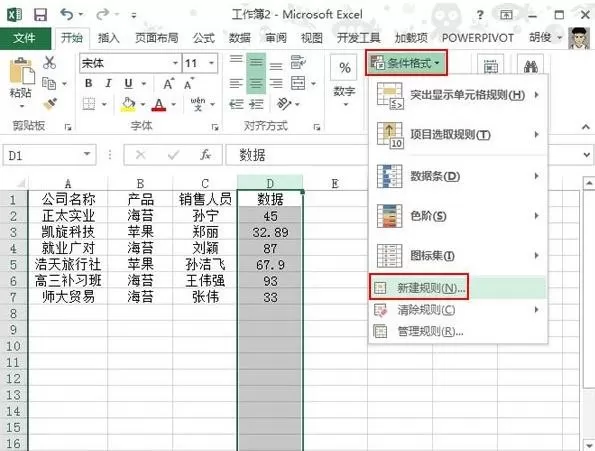The height and width of the screenshot is (451, 595).
Task: Click the Decrease Font Size icon
Action: (x=189, y=83)
